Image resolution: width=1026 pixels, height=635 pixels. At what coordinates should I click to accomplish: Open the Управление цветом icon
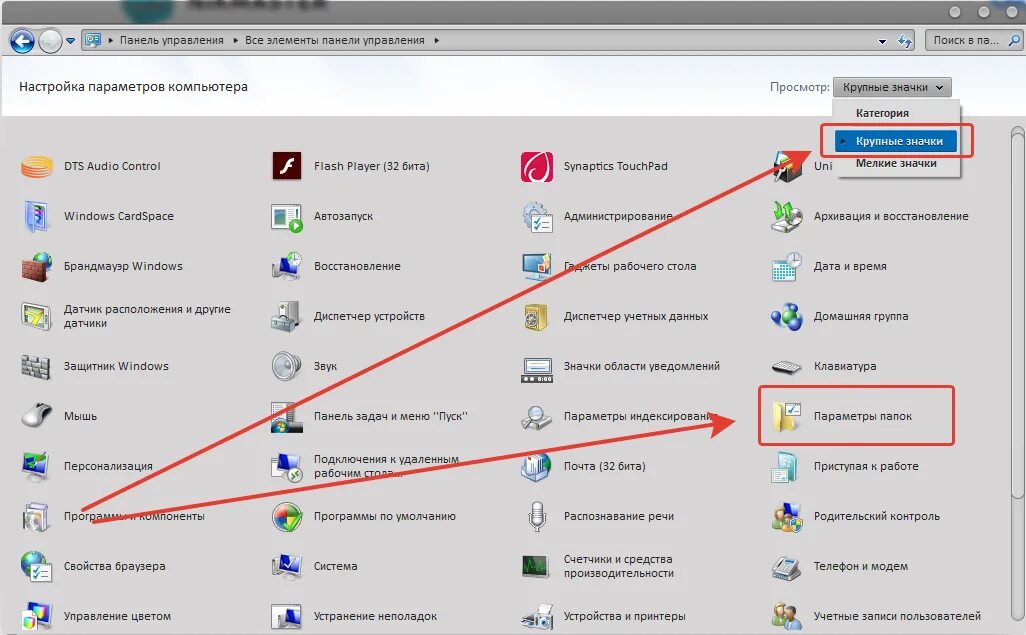click(37, 616)
